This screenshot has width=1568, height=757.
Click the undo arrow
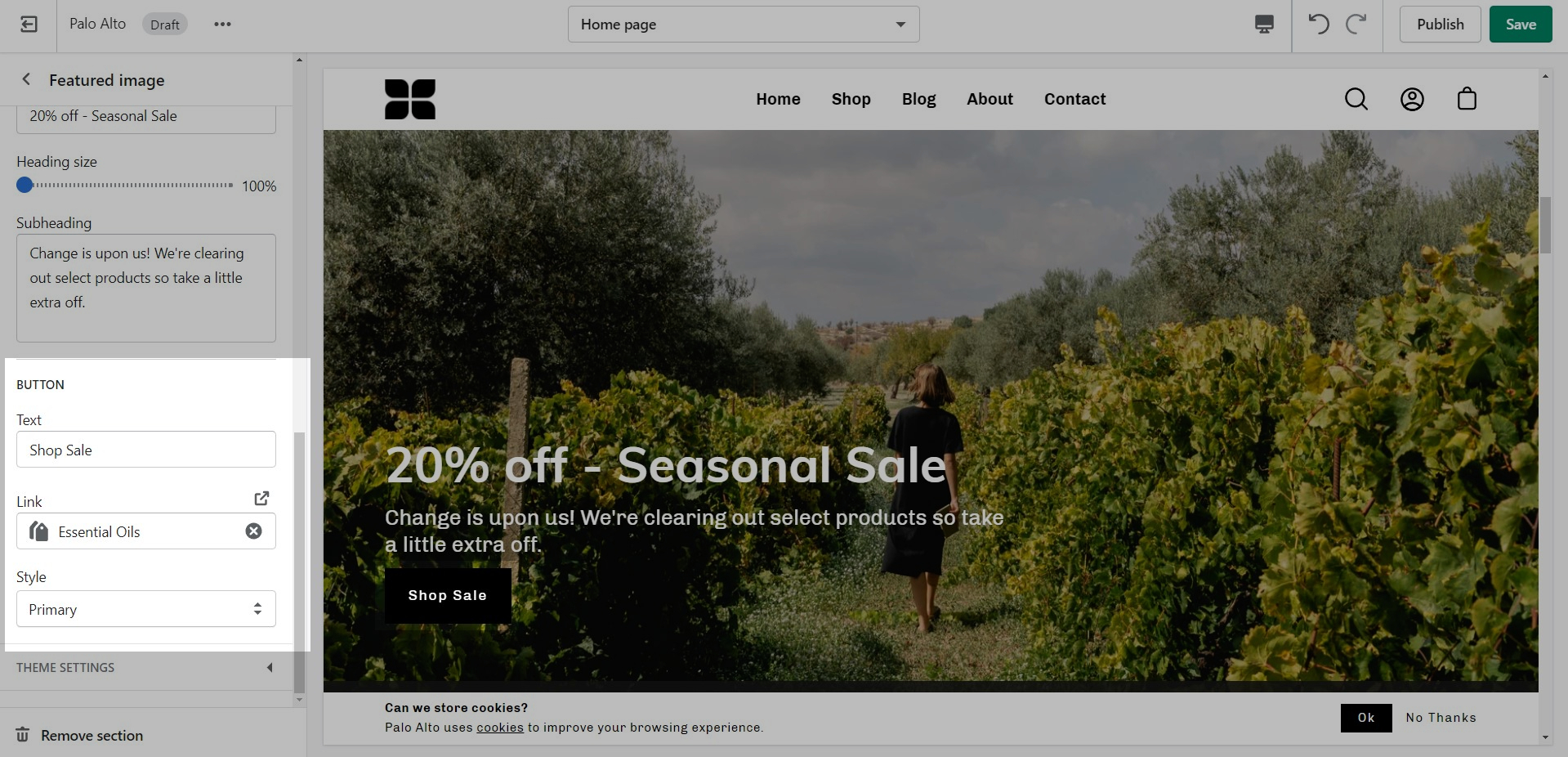1318,25
